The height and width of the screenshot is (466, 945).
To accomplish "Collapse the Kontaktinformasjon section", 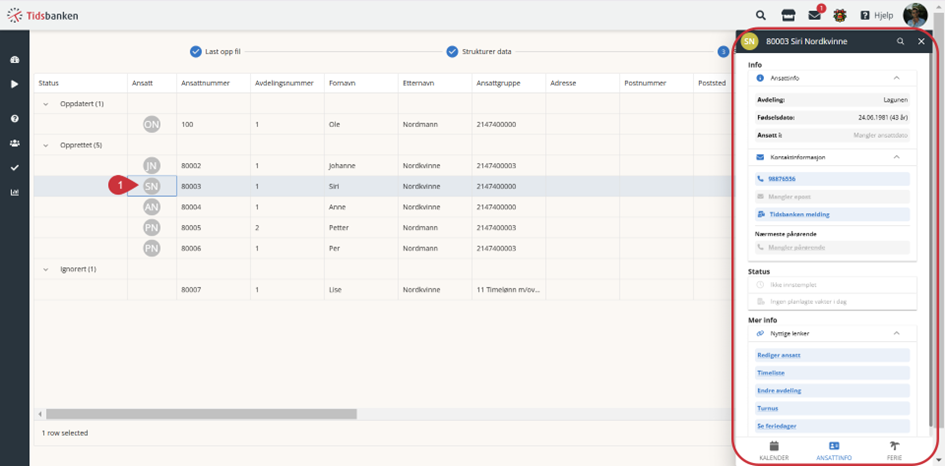I will [896, 157].
